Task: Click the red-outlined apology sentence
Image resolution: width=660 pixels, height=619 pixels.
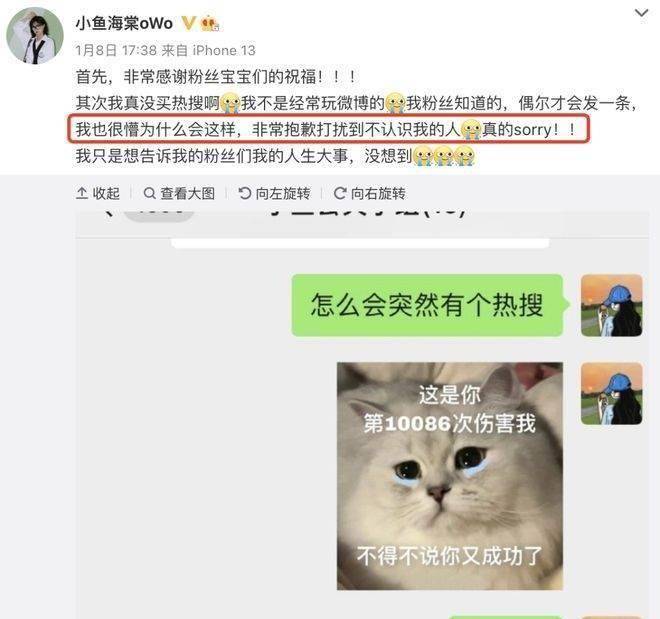Action: tap(328, 129)
